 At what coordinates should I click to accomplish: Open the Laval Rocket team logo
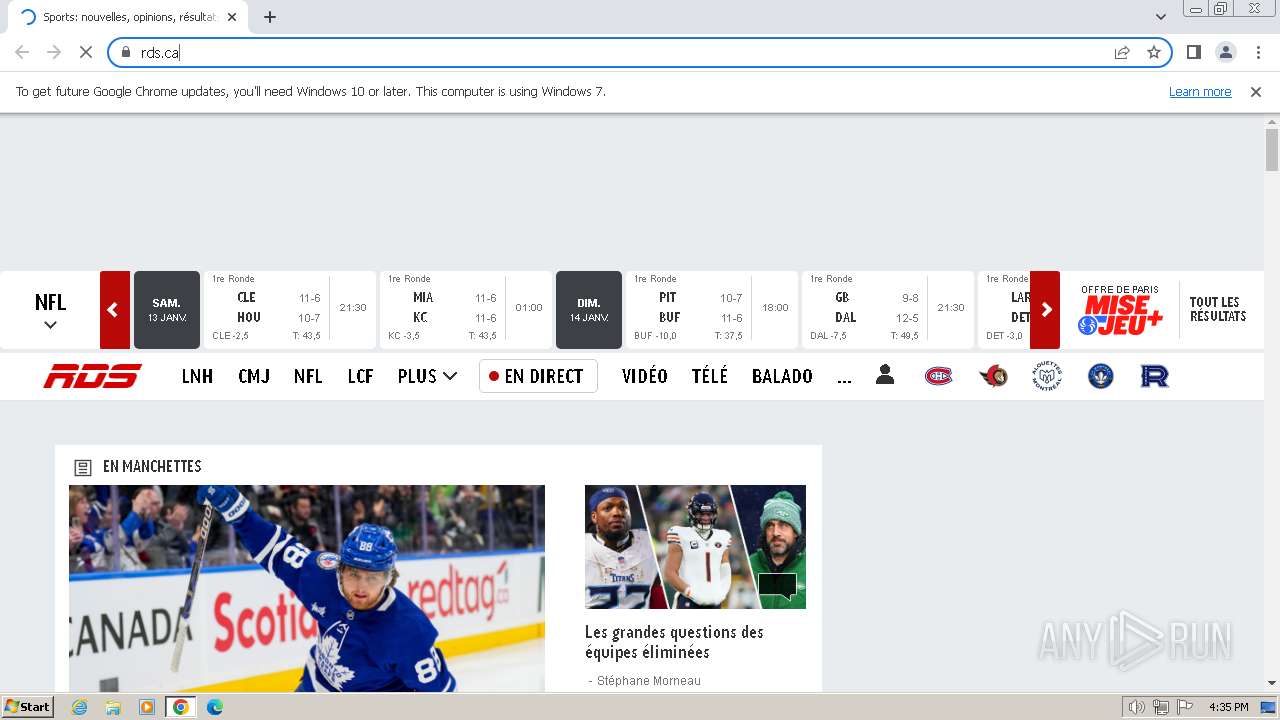[1155, 376]
